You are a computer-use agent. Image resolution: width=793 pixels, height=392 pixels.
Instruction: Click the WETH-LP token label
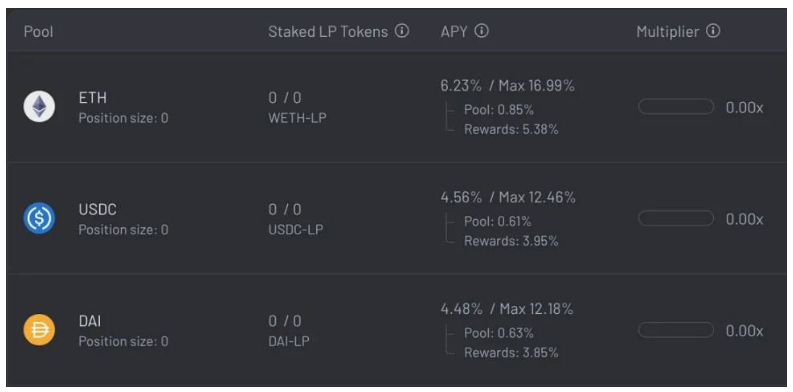tap(297, 118)
